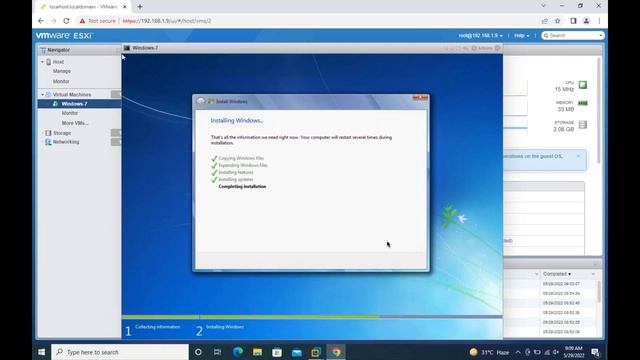Open the Windows notification center icon
Viewport: 640px width, 360px height.
[596, 352]
